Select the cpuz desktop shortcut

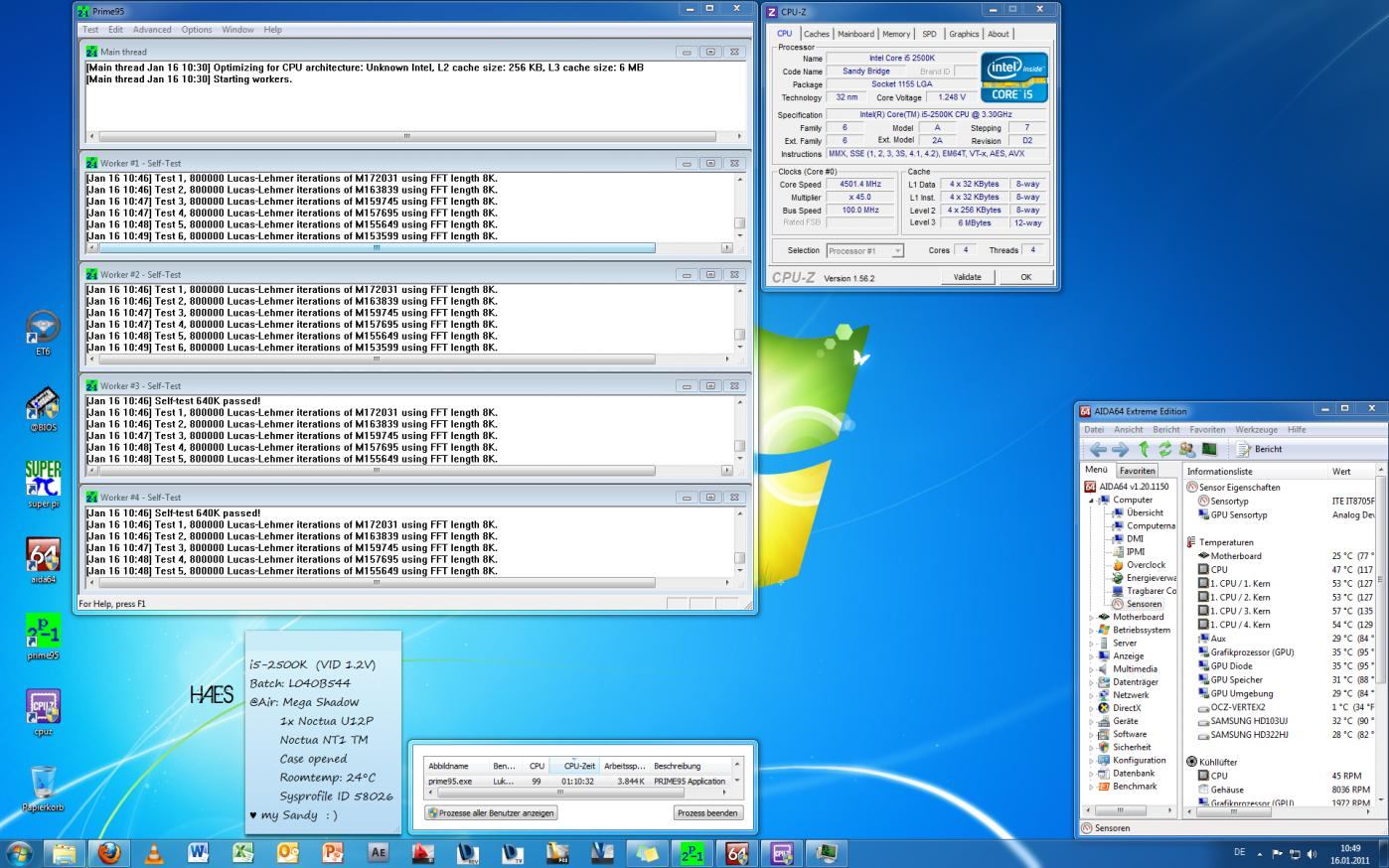coord(43,712)
